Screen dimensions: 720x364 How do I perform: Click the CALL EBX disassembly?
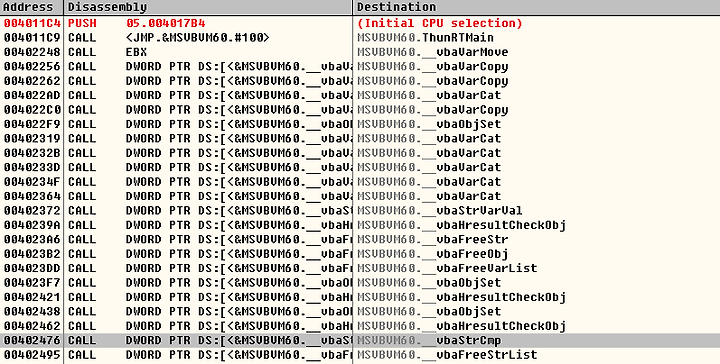[x=107, y=52]
